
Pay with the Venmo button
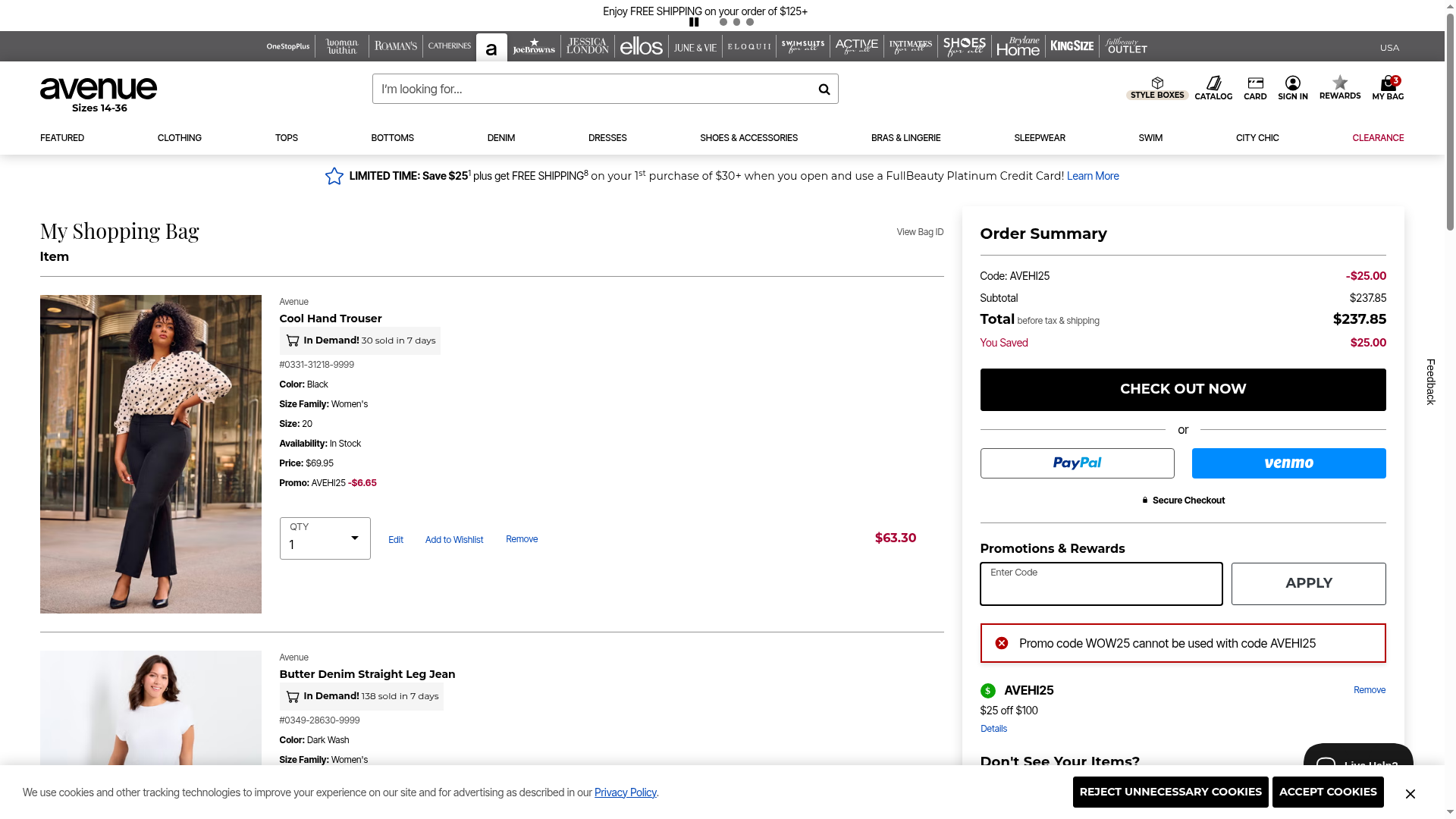(1288, 463)
